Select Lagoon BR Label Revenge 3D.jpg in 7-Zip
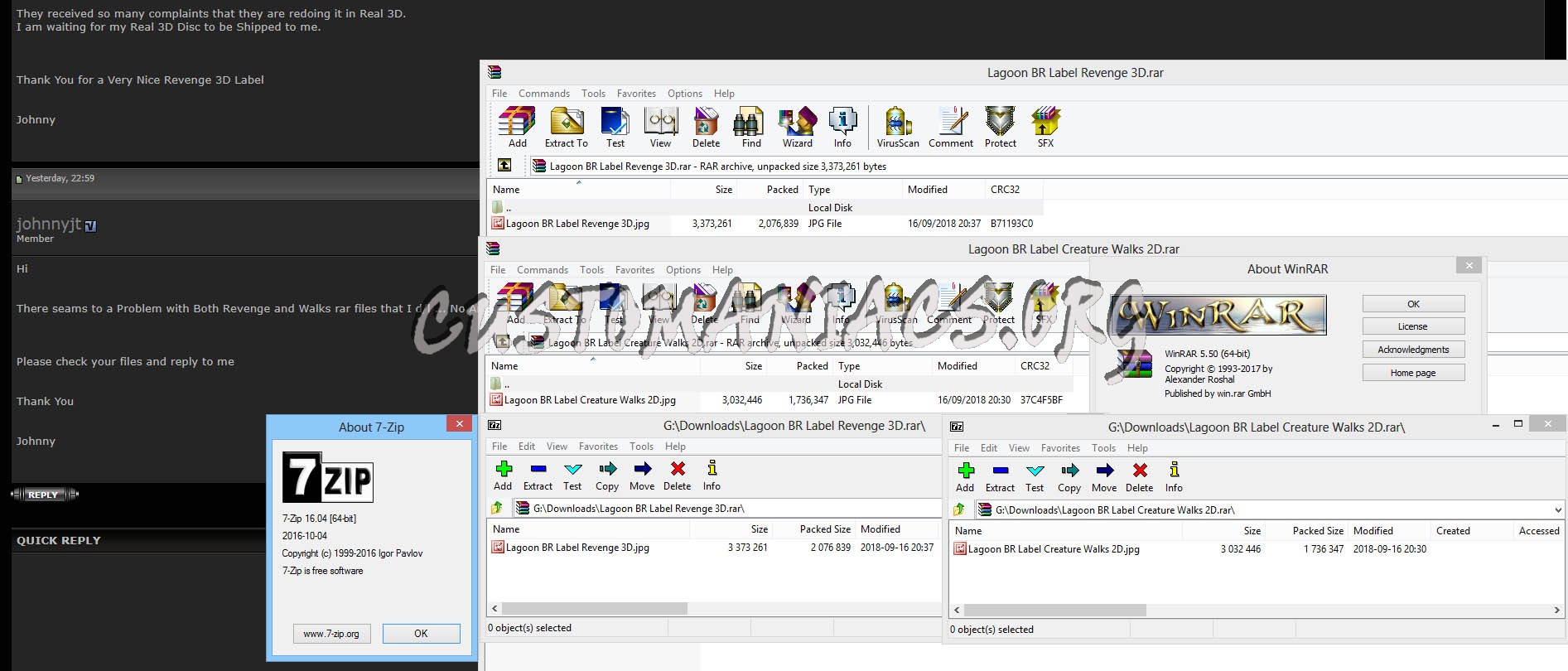Screen dimensions: 1568x671 pos(577,548)
